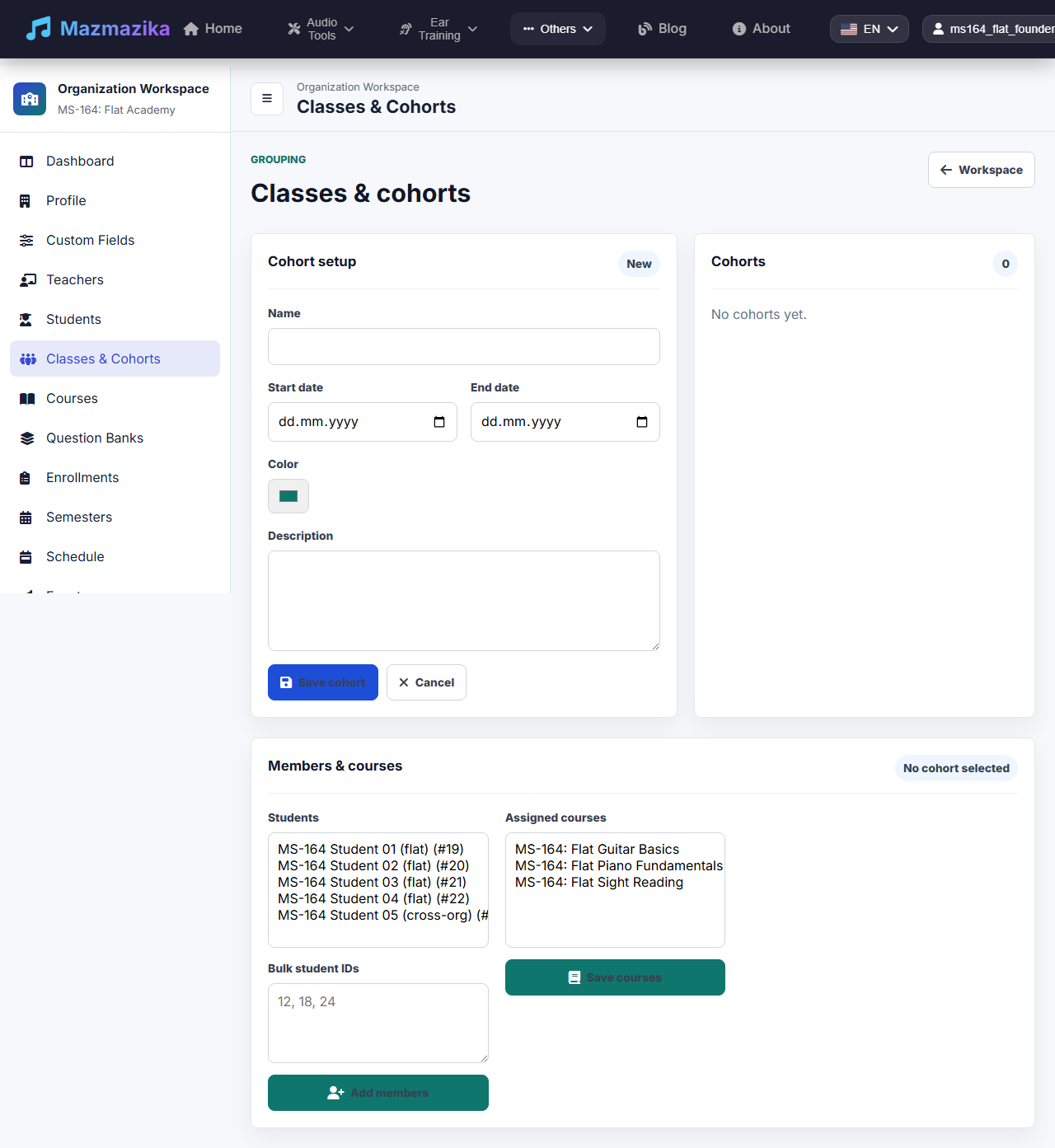Viewport: 1055px width, 1148px height.
Task: Open Courses in the sidebar
Action: [x=115, y=399]
